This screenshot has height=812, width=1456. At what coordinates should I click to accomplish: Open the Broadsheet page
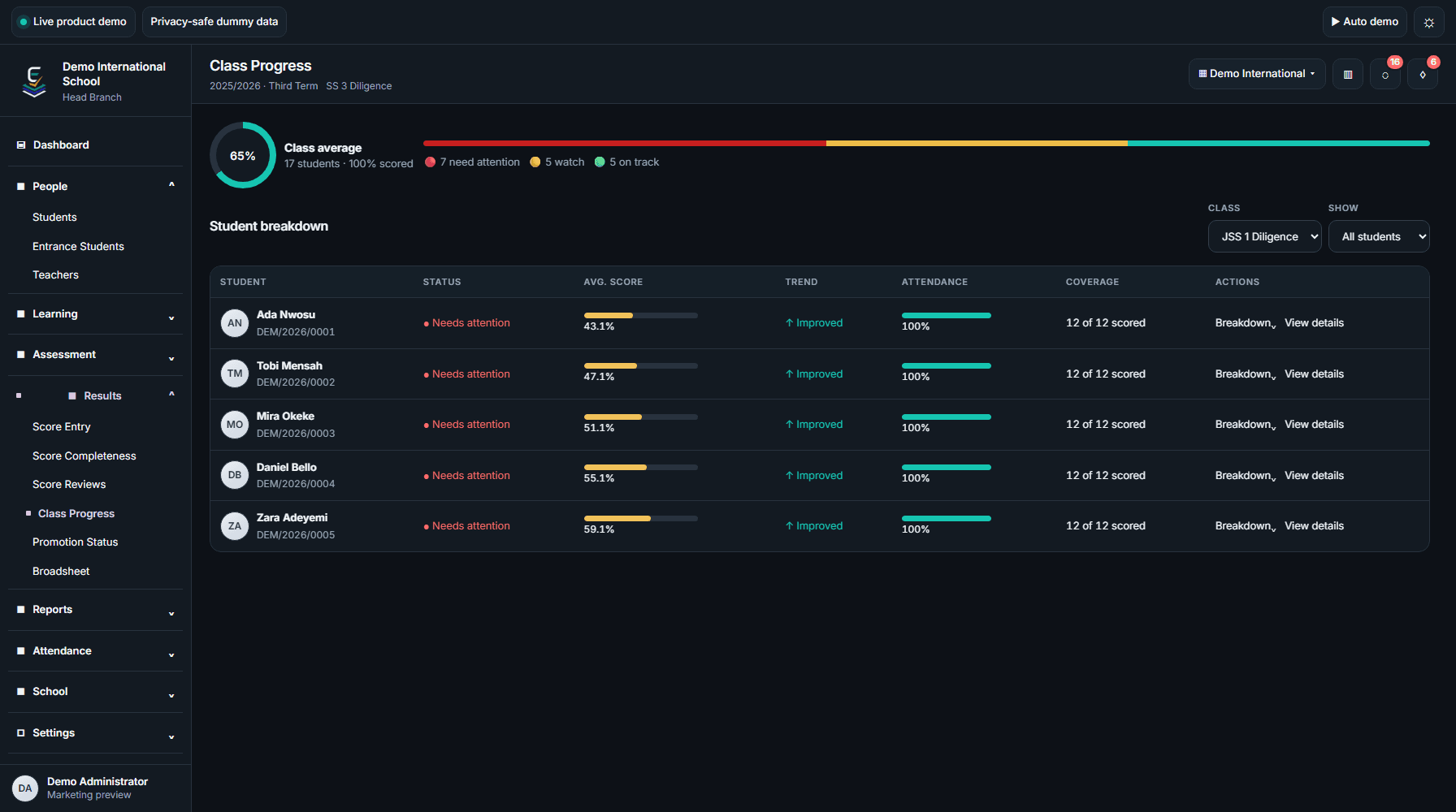click(x=61, y=572)
